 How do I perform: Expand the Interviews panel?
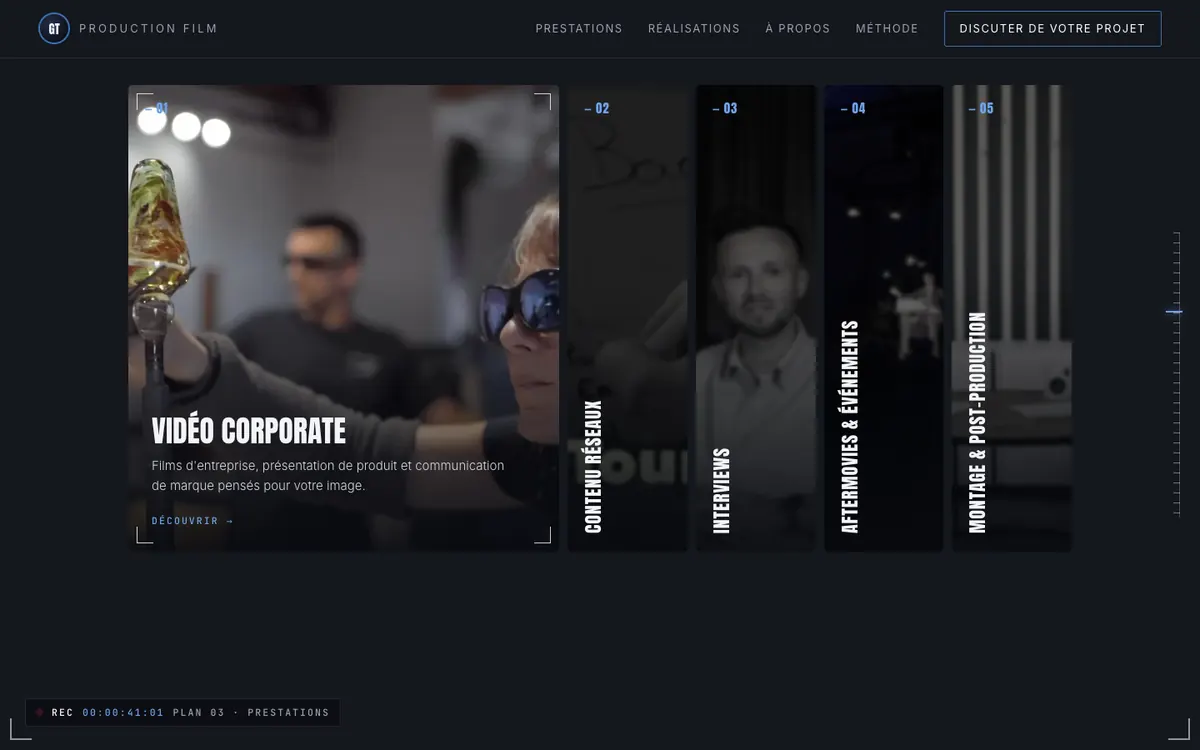click(x=756, y=318)
